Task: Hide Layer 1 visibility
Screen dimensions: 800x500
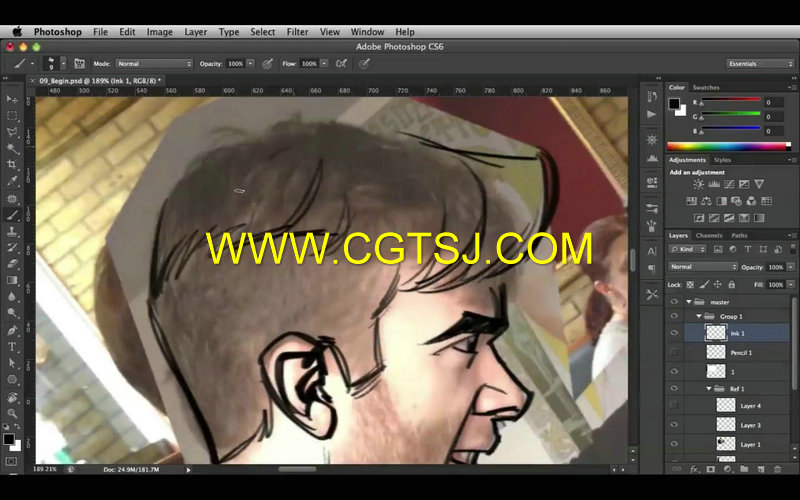Action: tap(674, 444)
